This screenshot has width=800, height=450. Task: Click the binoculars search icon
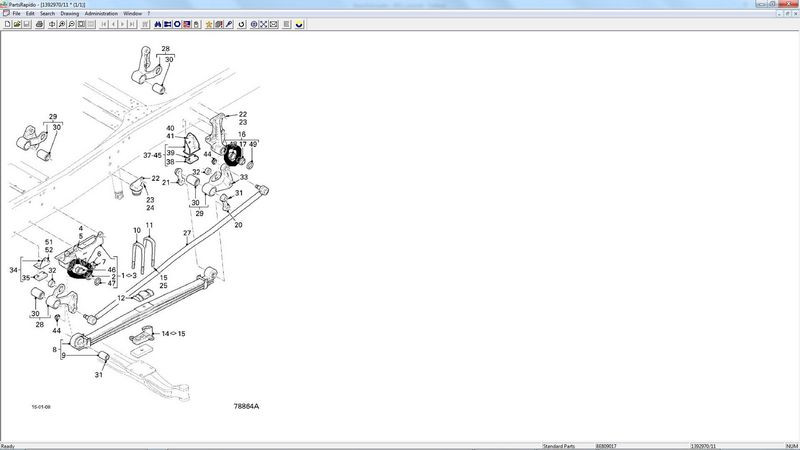(158, 24)
